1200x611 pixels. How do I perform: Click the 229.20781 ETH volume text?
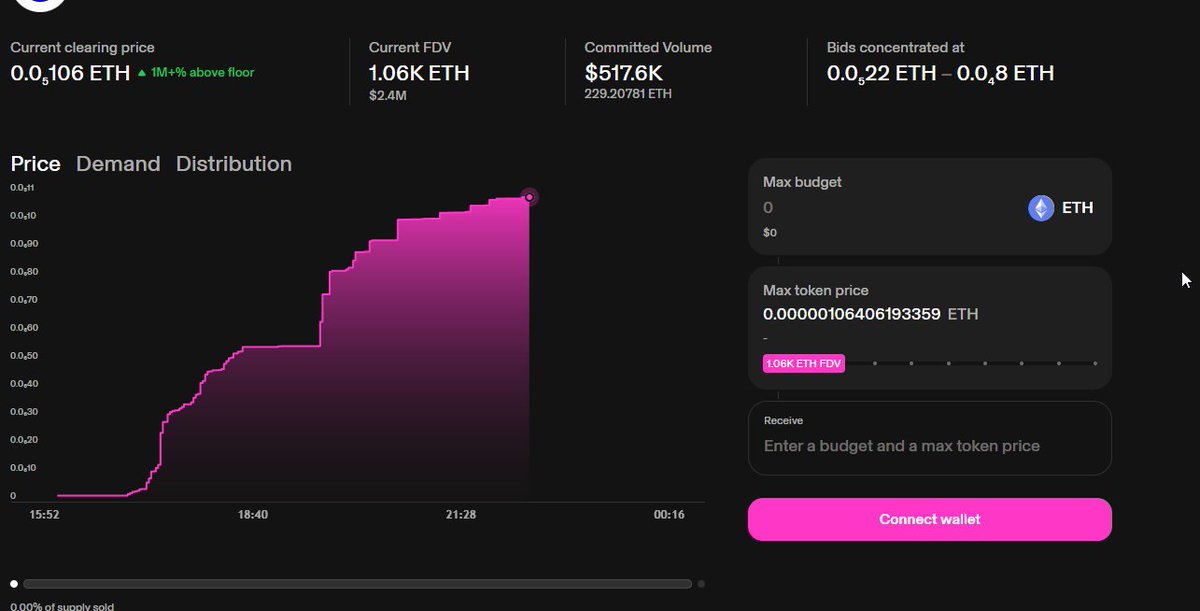click(628, 94)
